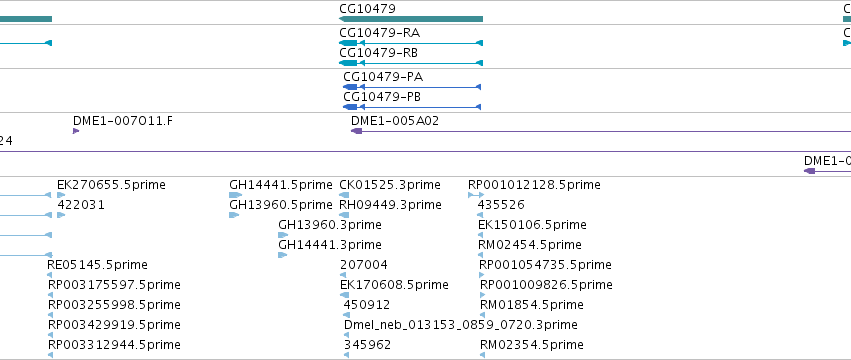Select EST GH14441.3prime

tap(330, 245)
